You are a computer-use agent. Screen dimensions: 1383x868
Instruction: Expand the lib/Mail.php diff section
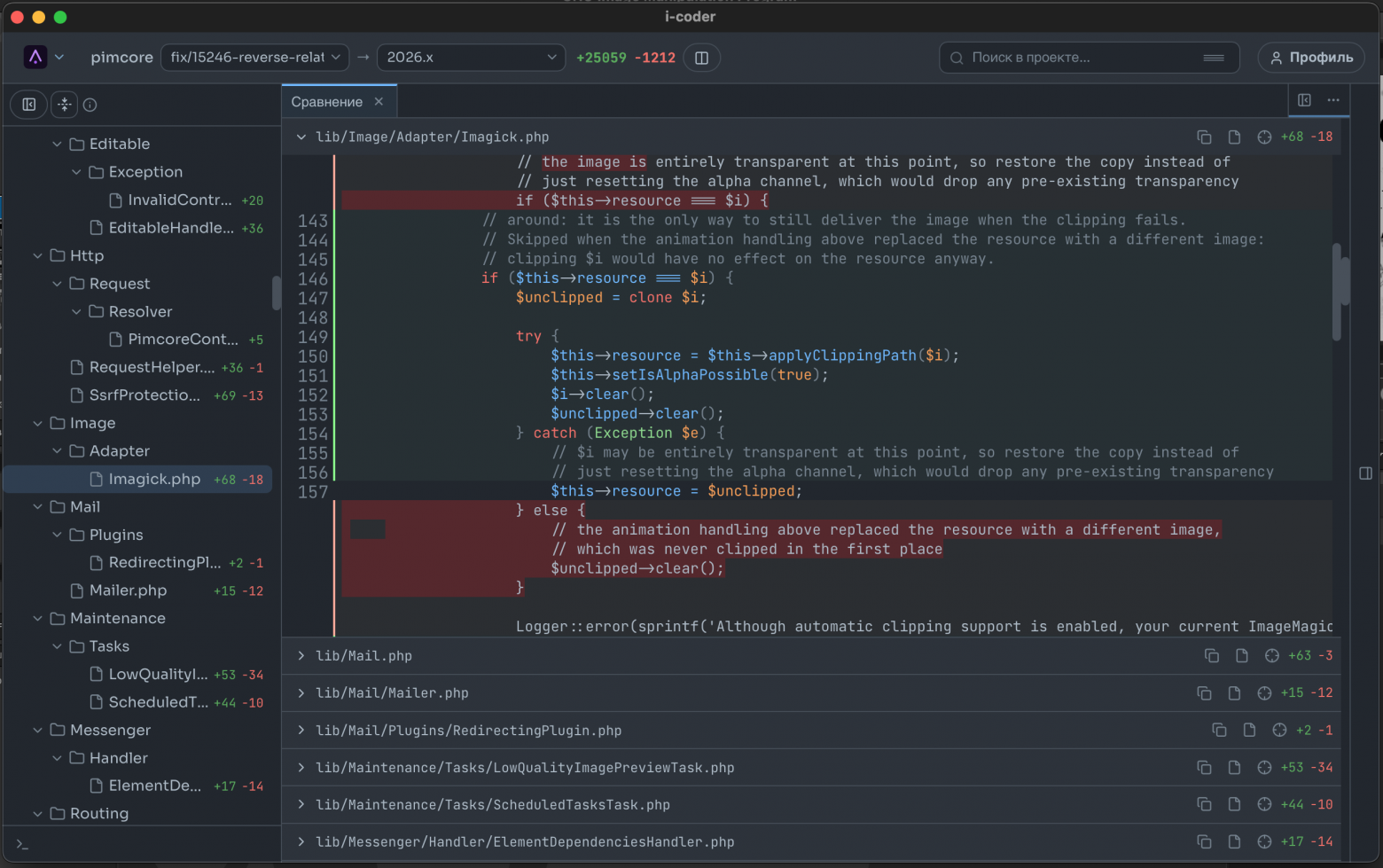coord(301,655)
